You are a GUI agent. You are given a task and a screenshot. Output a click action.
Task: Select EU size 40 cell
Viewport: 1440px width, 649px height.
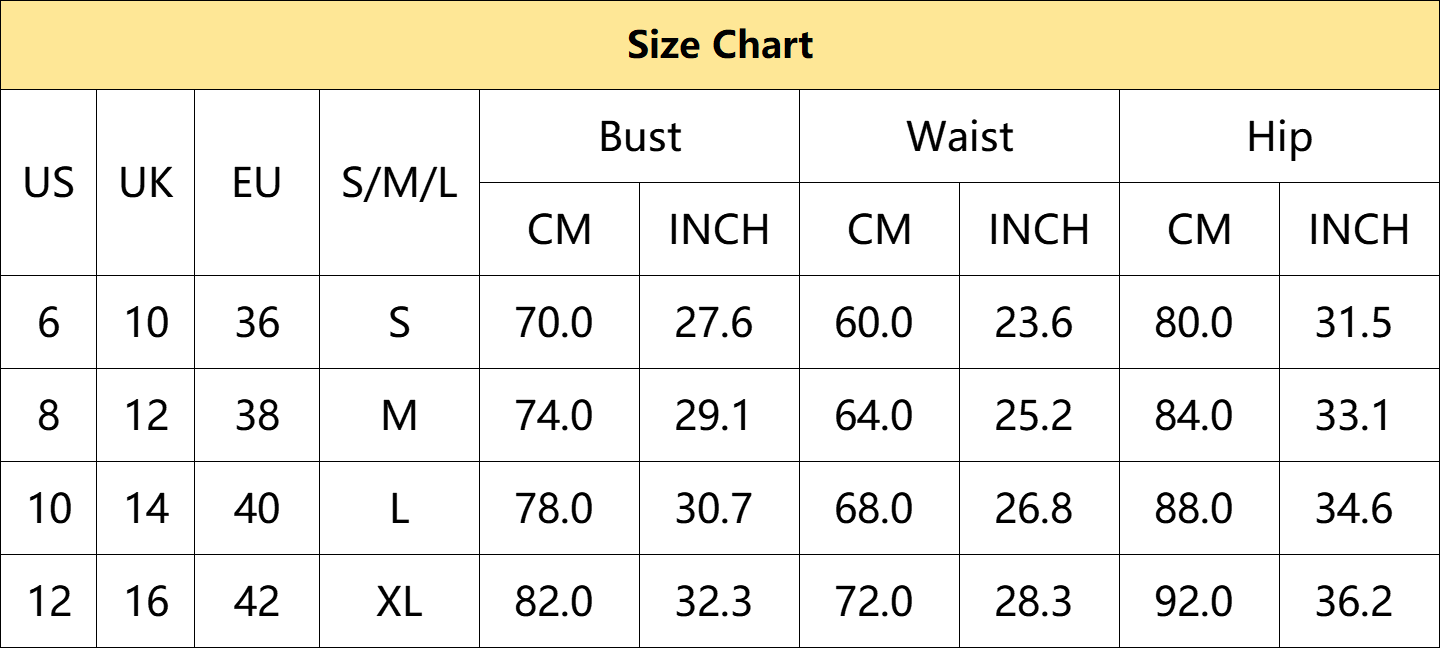(x=257, y=508)
